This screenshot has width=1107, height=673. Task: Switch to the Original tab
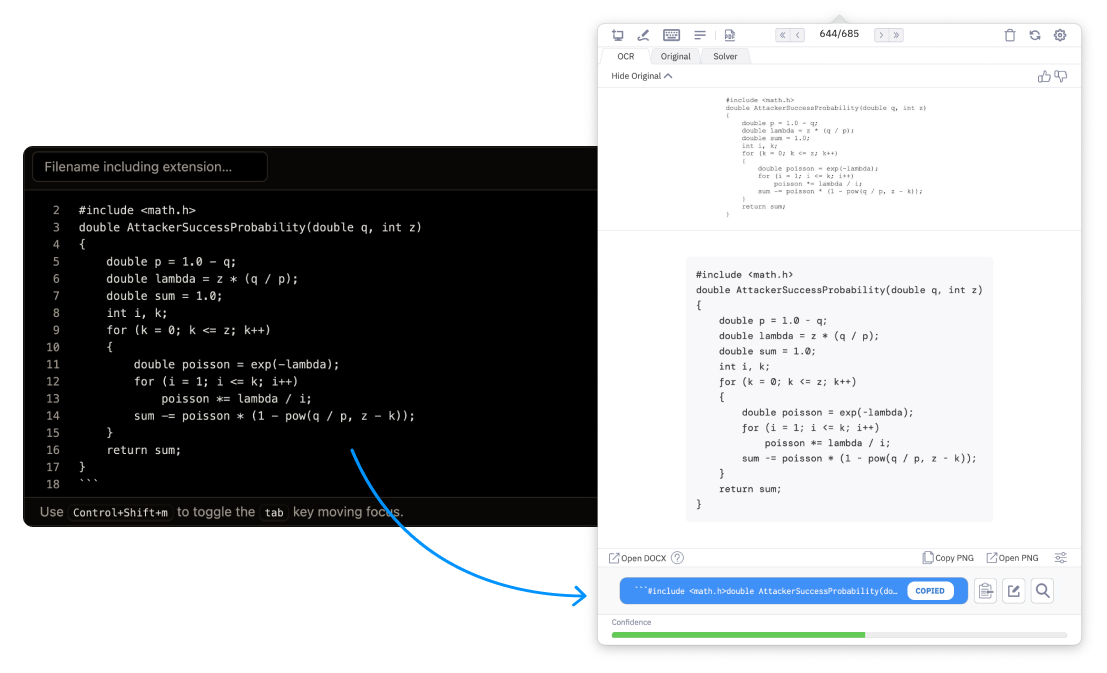pos(676,56)
